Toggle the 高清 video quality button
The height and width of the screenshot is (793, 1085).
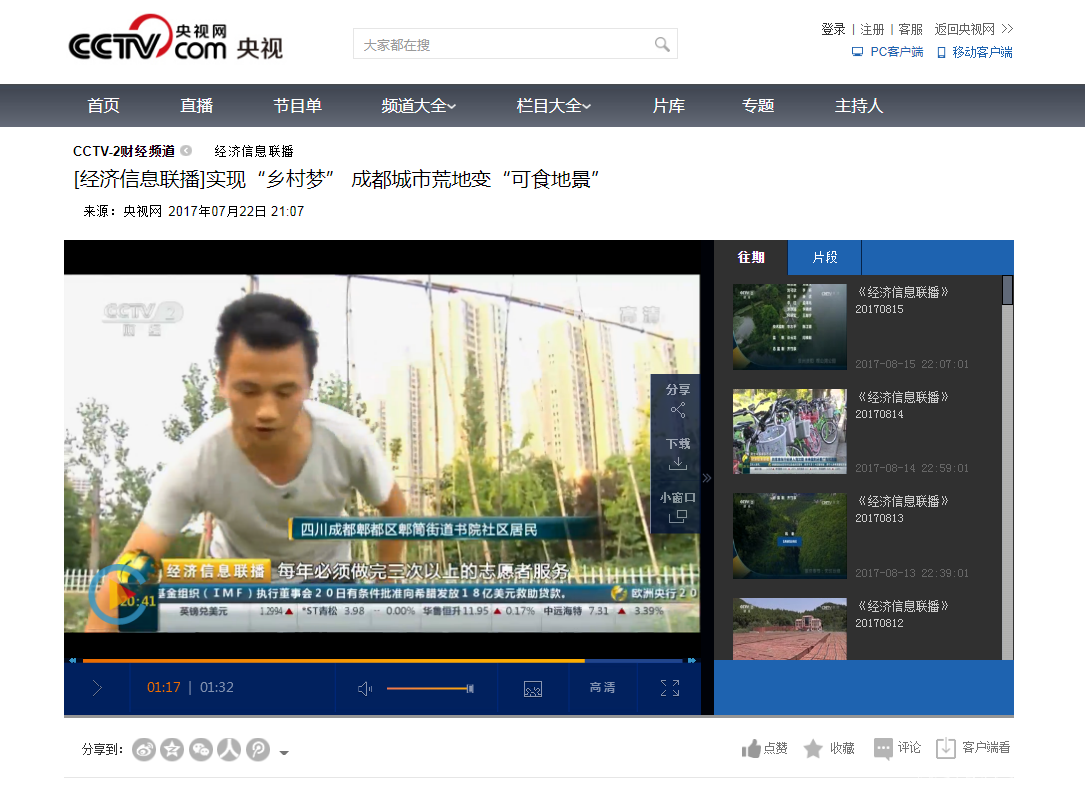[602, 688]
